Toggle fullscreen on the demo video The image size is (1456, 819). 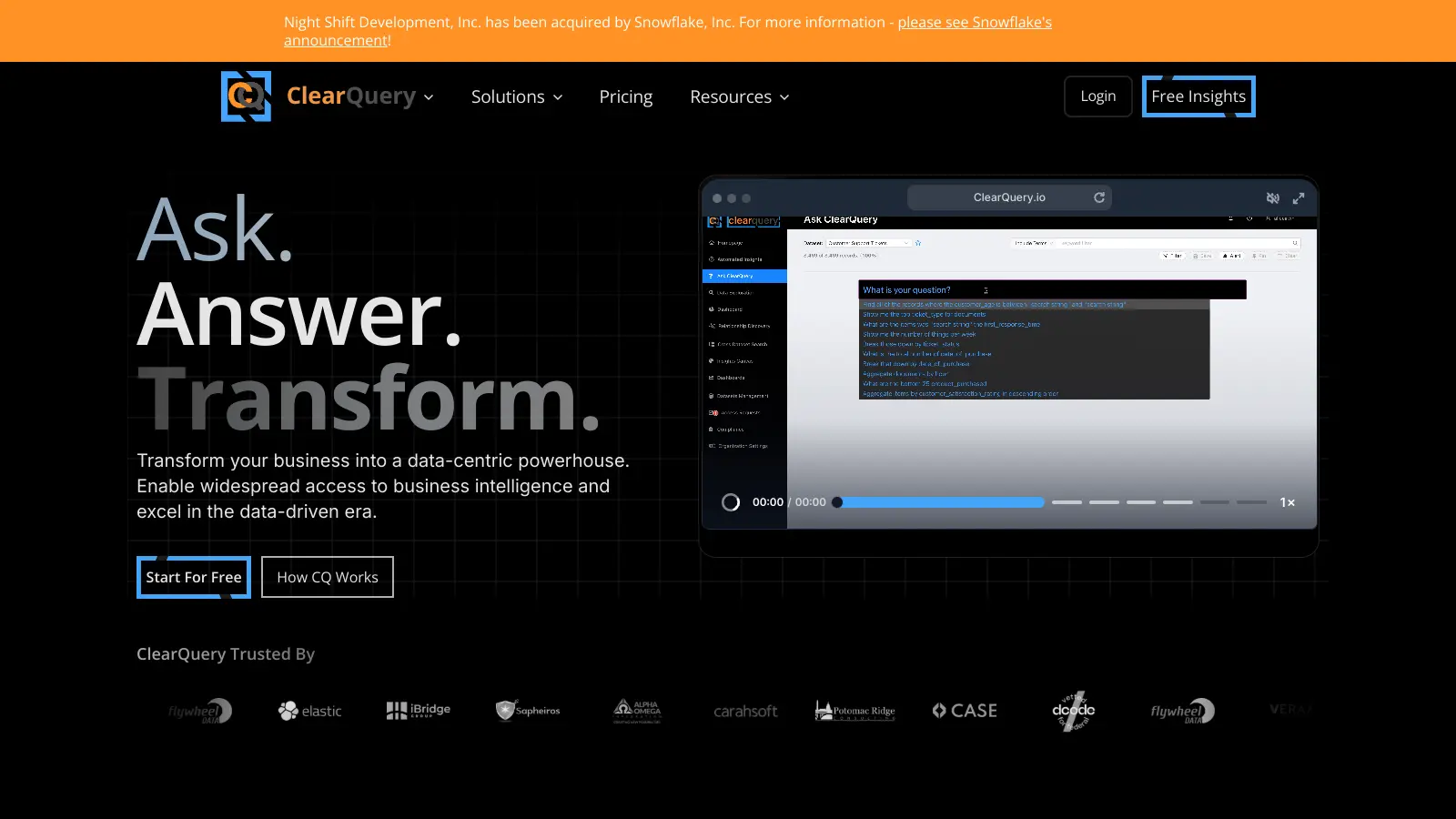[1299, 197]
